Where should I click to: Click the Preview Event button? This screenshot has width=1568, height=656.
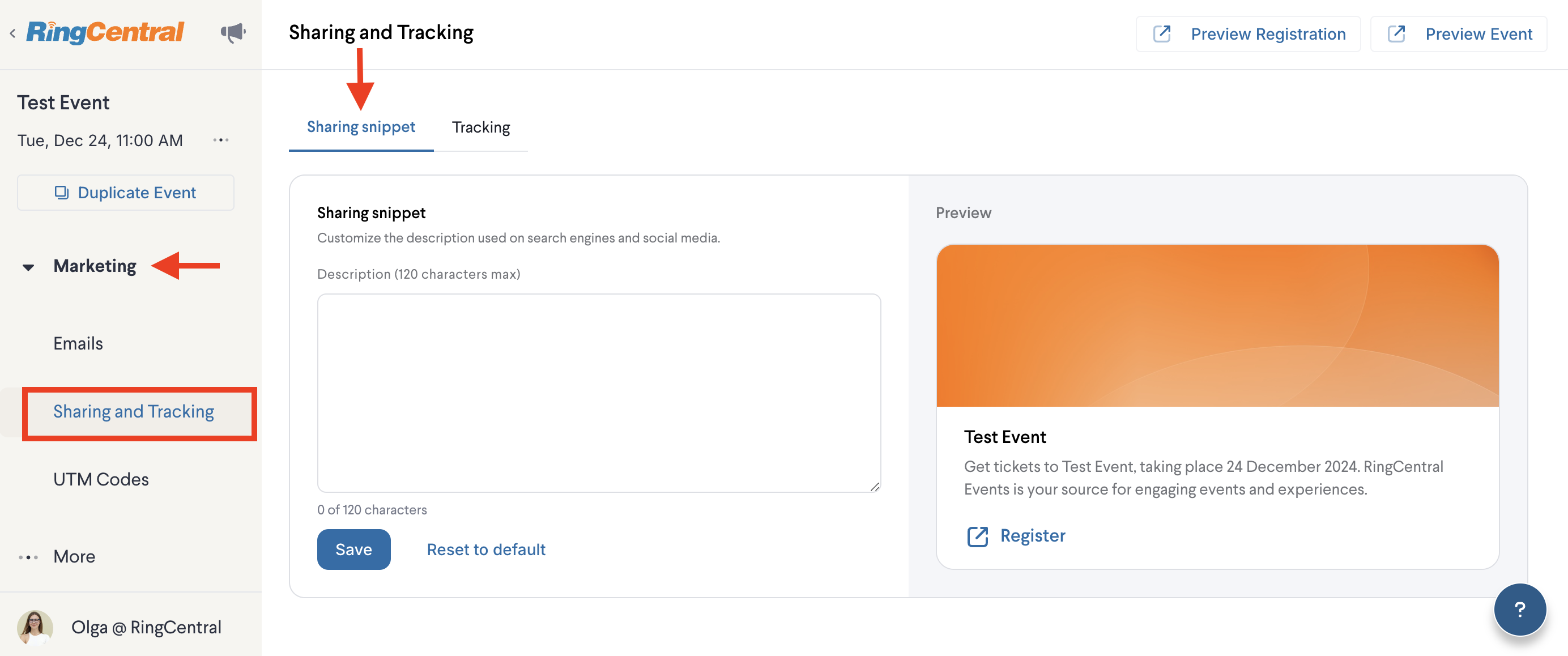(x=1459, y=34)
